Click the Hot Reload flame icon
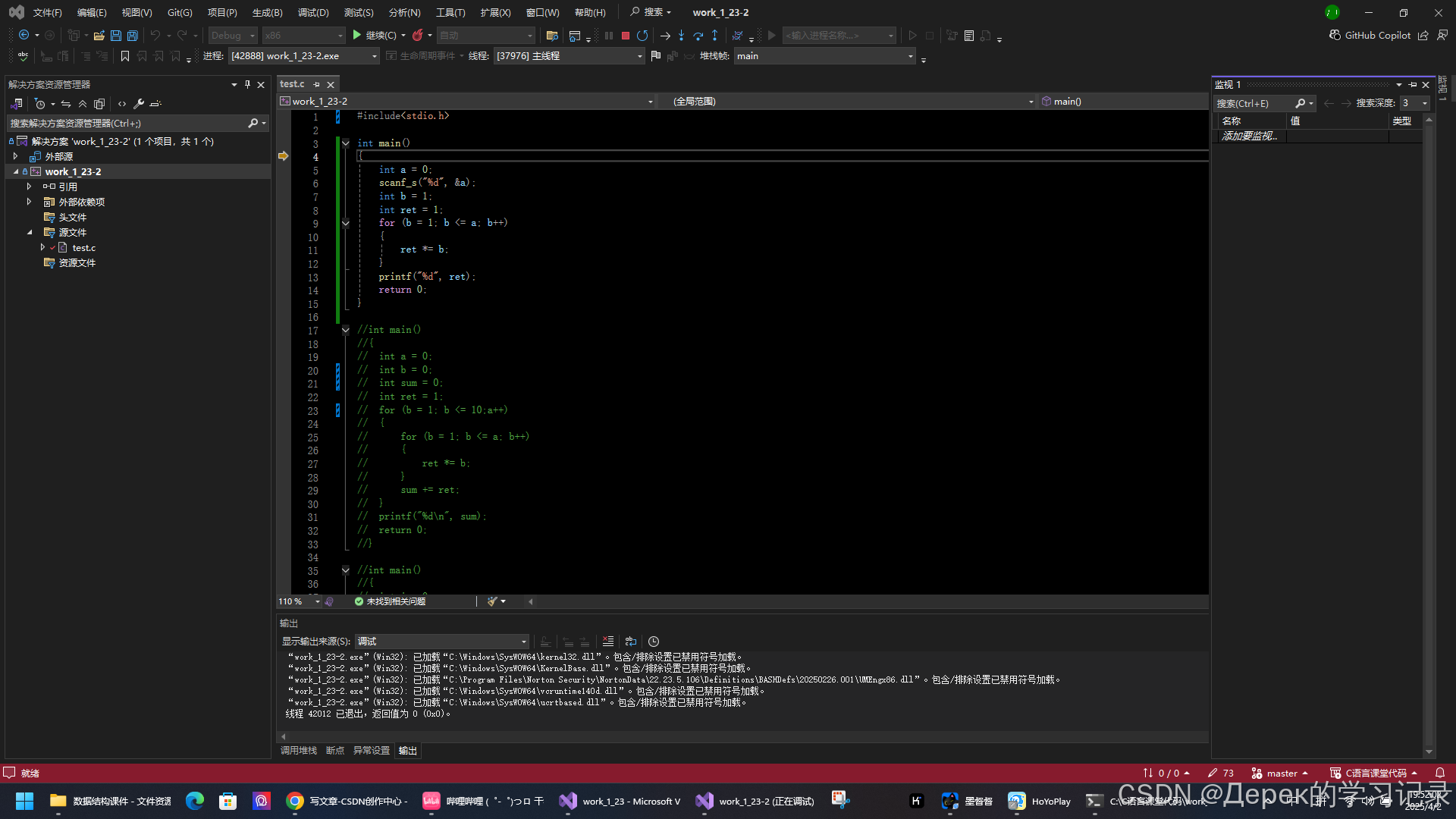Viewport: 1456px width, 819px height. (x=417, y=36)
